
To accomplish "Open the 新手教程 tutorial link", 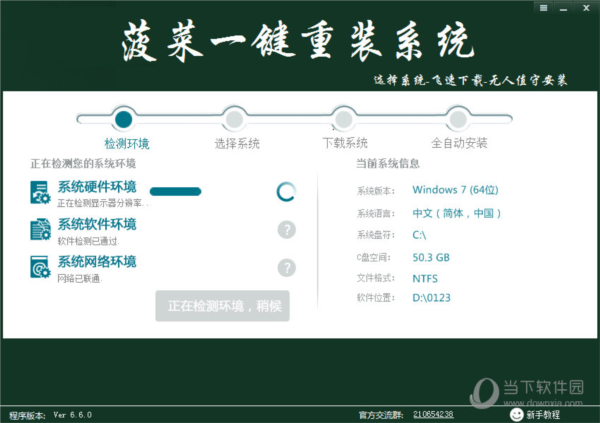I will pyautogui.click(x=543, y=415).
